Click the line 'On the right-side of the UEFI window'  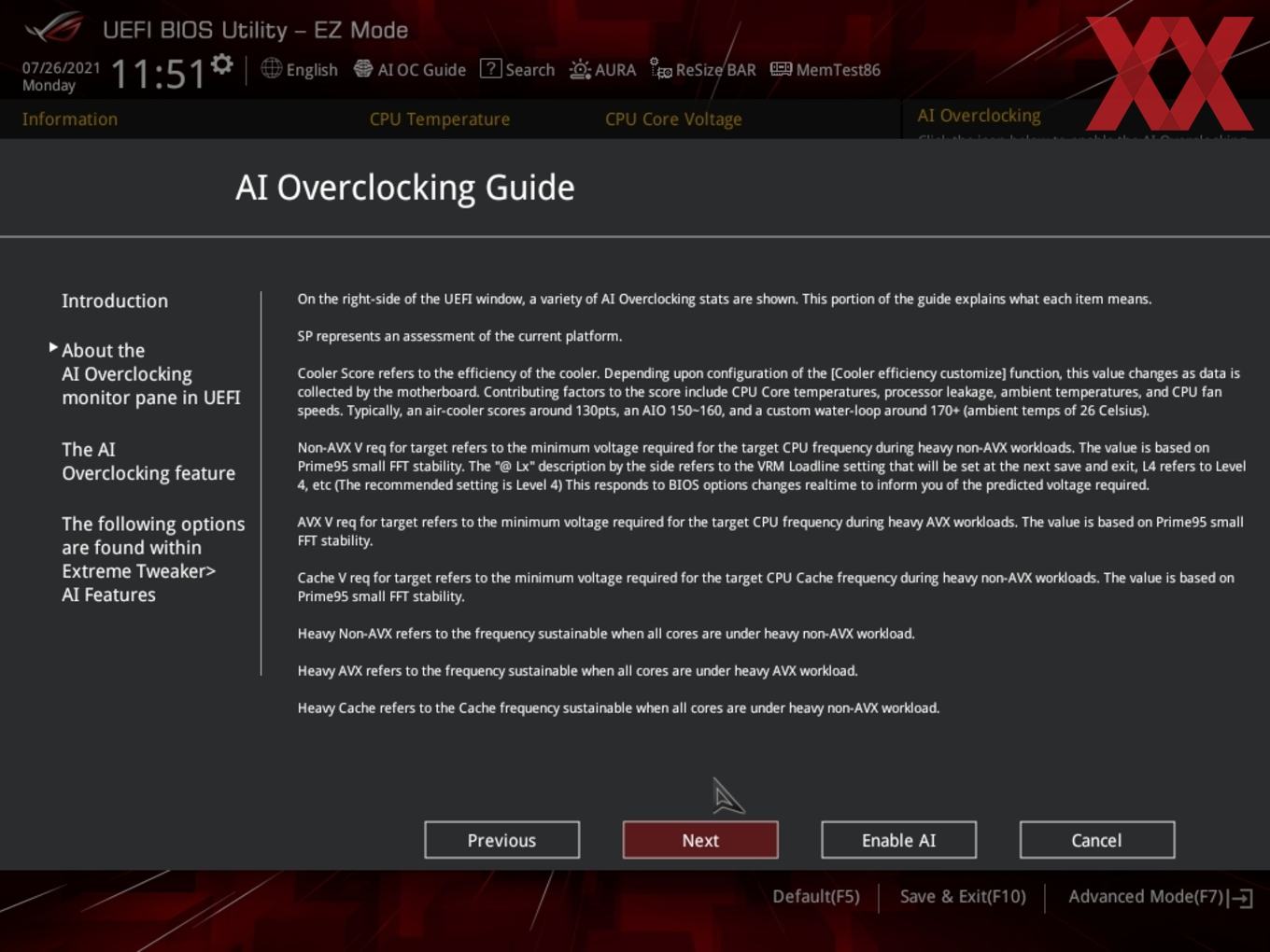(x=725, y=300)
